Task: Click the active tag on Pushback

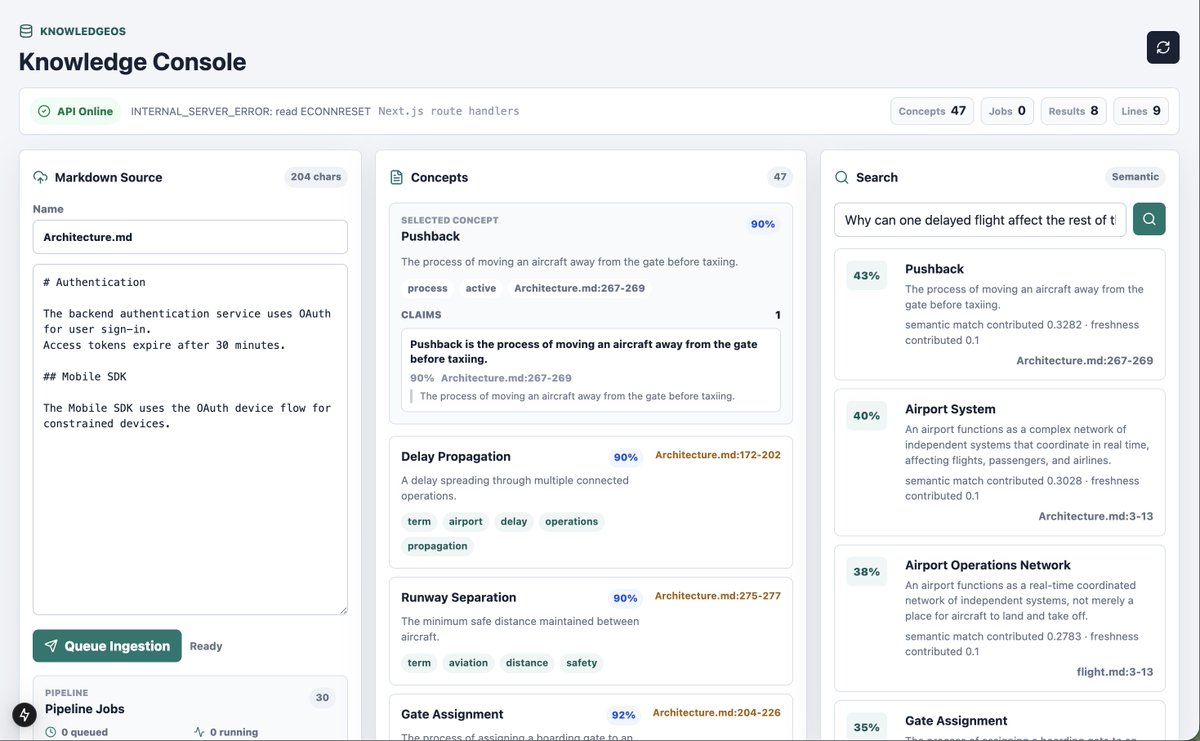Action: 481,288
